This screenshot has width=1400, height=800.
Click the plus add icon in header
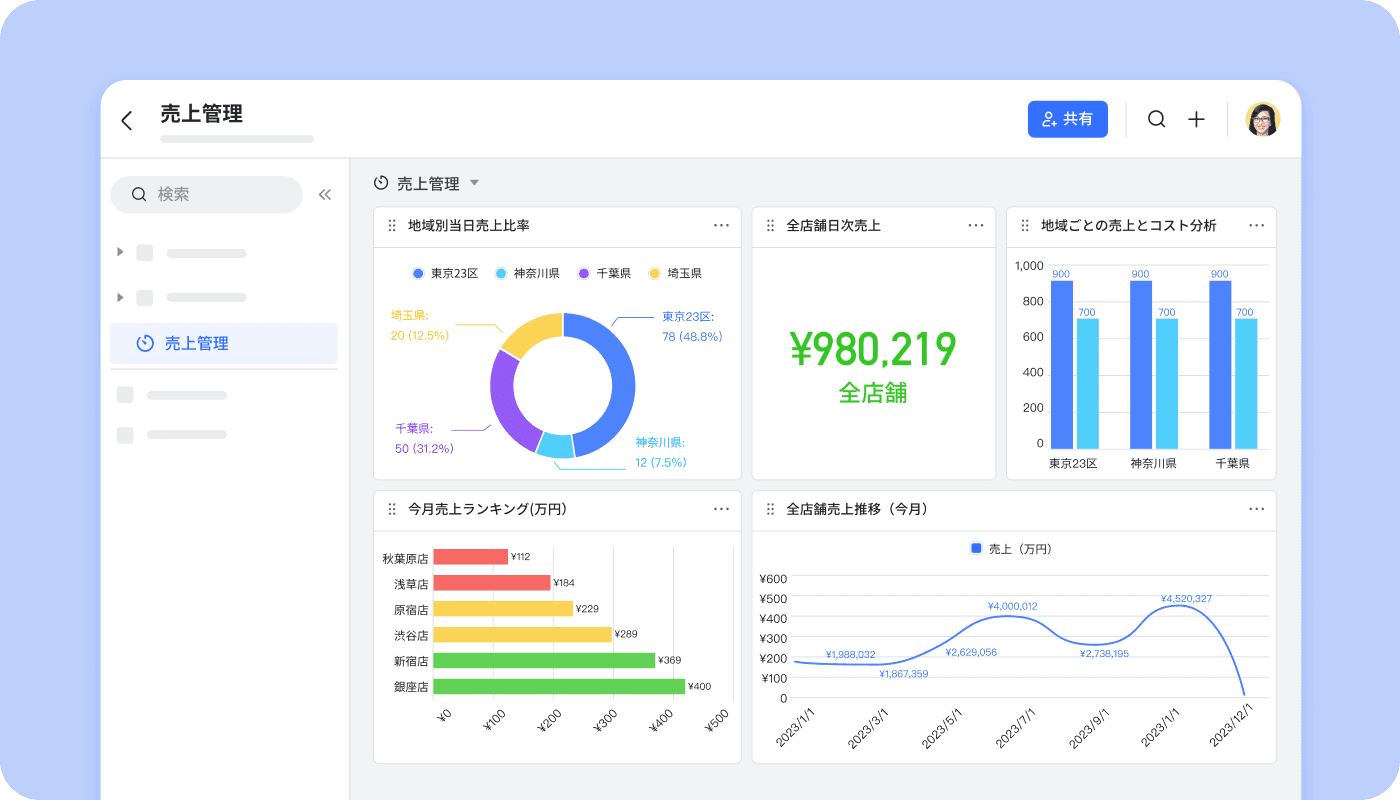[1196, 119]
